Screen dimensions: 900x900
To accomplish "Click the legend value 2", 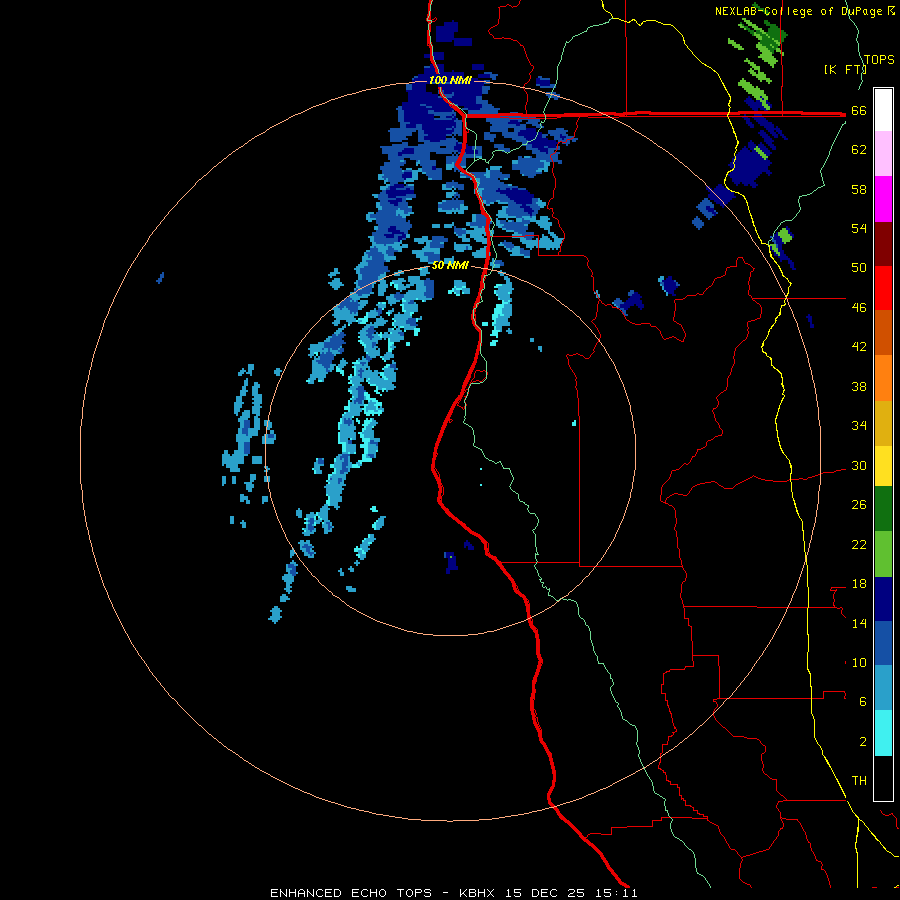I will 863,741.
